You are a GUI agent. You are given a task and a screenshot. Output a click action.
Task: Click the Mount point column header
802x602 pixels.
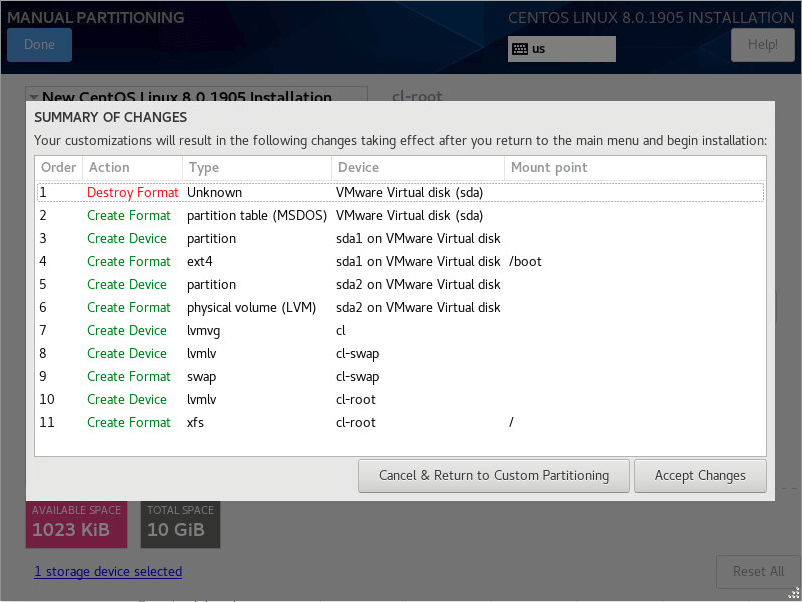[x=549, y=168]
